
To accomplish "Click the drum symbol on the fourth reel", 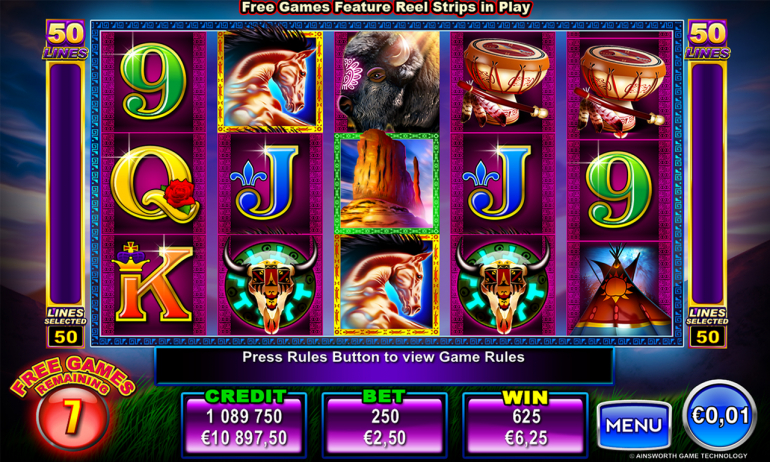I will click(503, 82).
